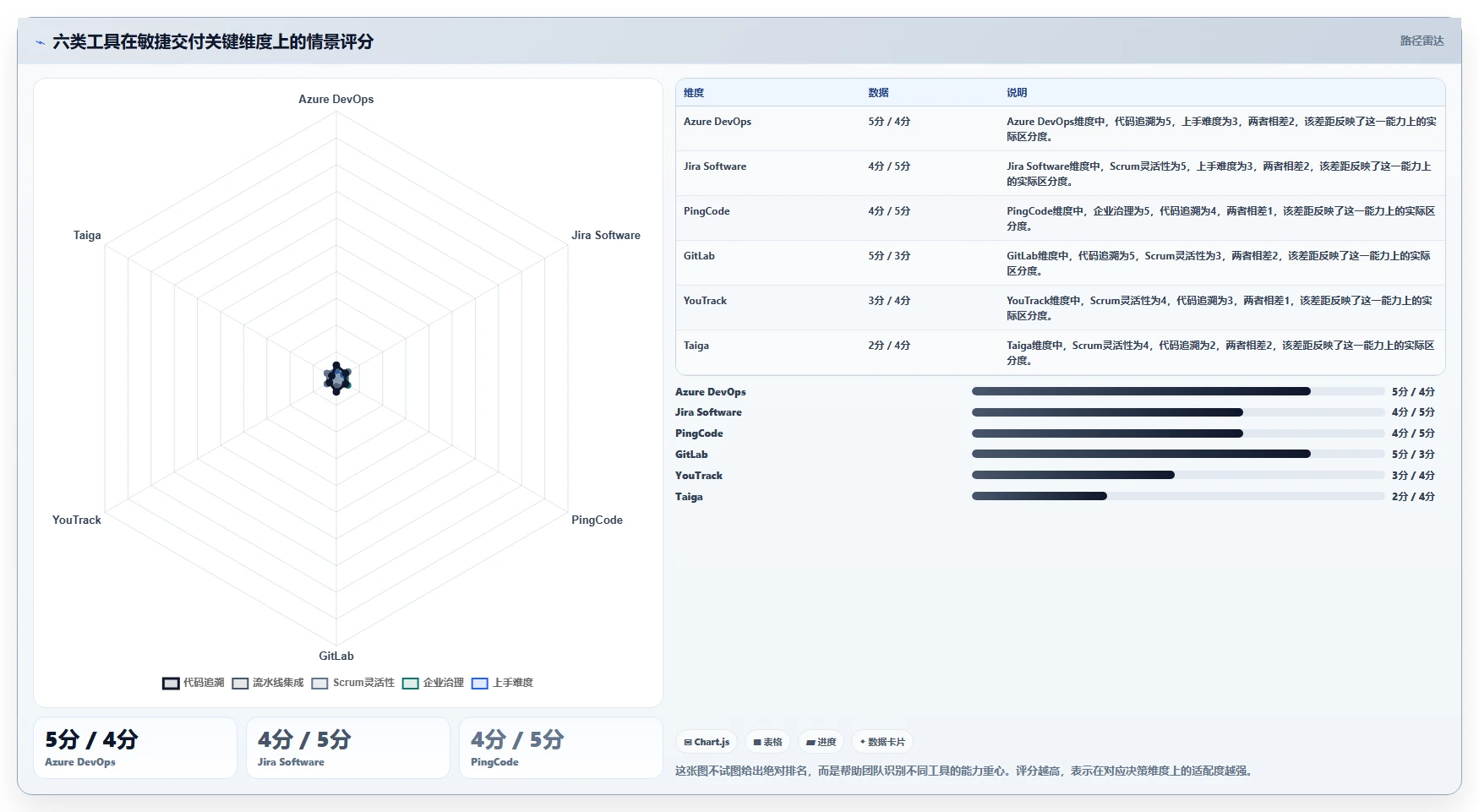Click the Taiga progress bar
This screenshot has width=1479, height=812.
[x=1178, y=496]
